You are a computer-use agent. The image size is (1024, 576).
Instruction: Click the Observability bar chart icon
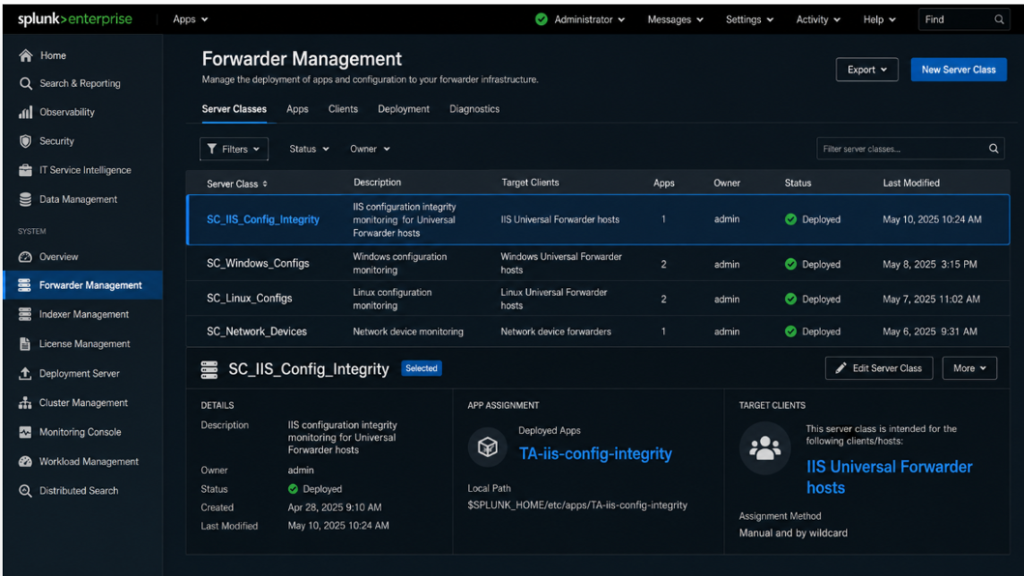coord(25,112)
